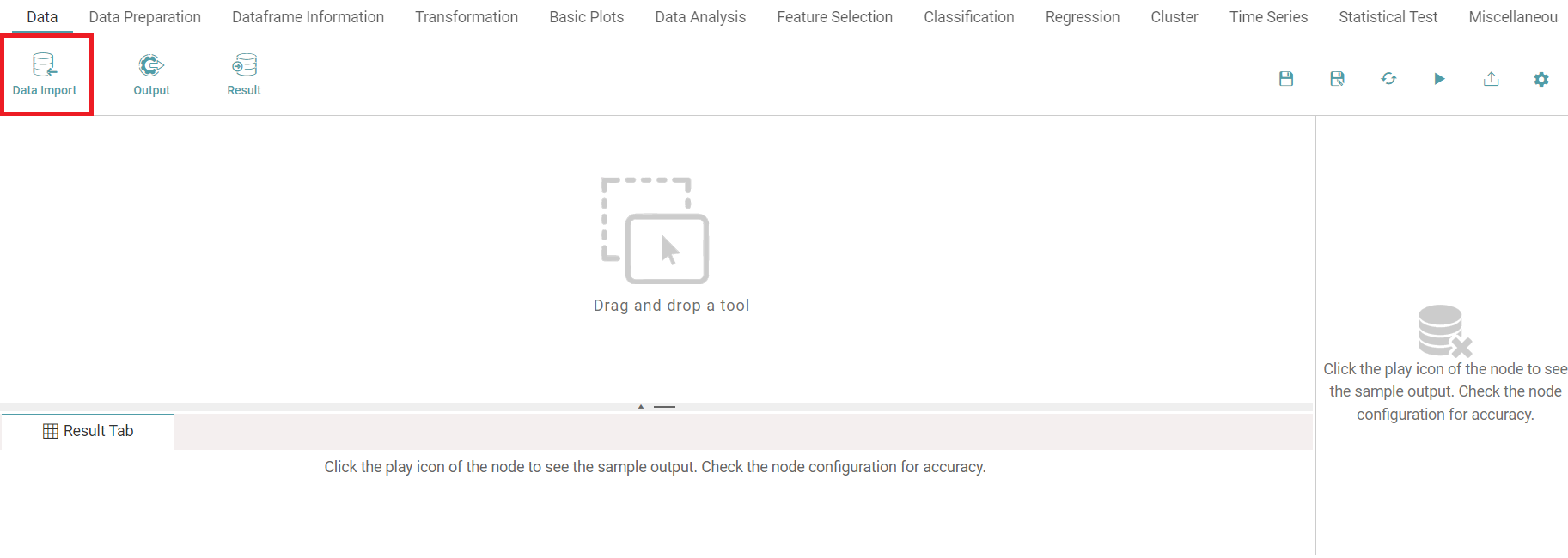
Task: Open the settings gear icon
Action: pyautogui.click(x=1541, y=79)
